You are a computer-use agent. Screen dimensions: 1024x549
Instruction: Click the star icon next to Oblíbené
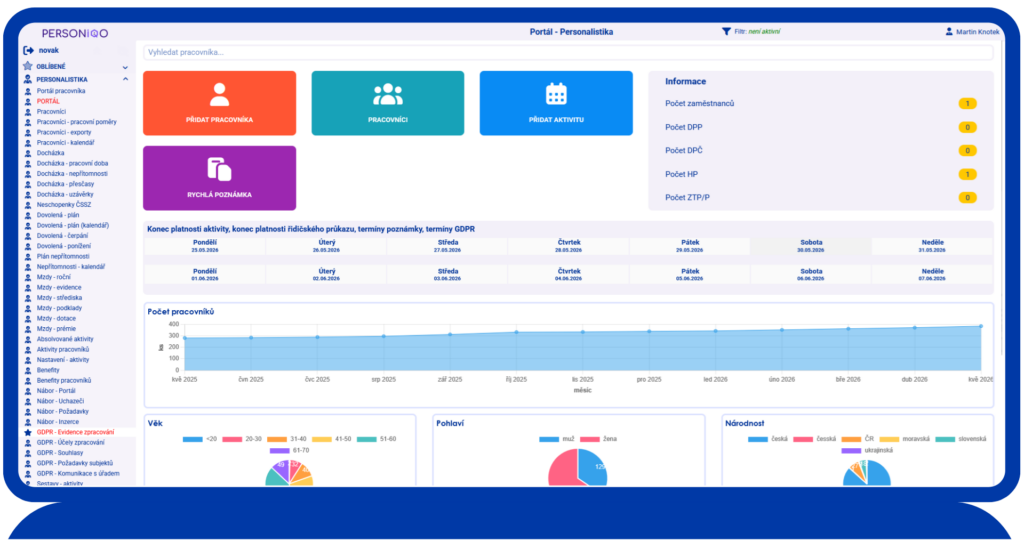coord(27,66)
